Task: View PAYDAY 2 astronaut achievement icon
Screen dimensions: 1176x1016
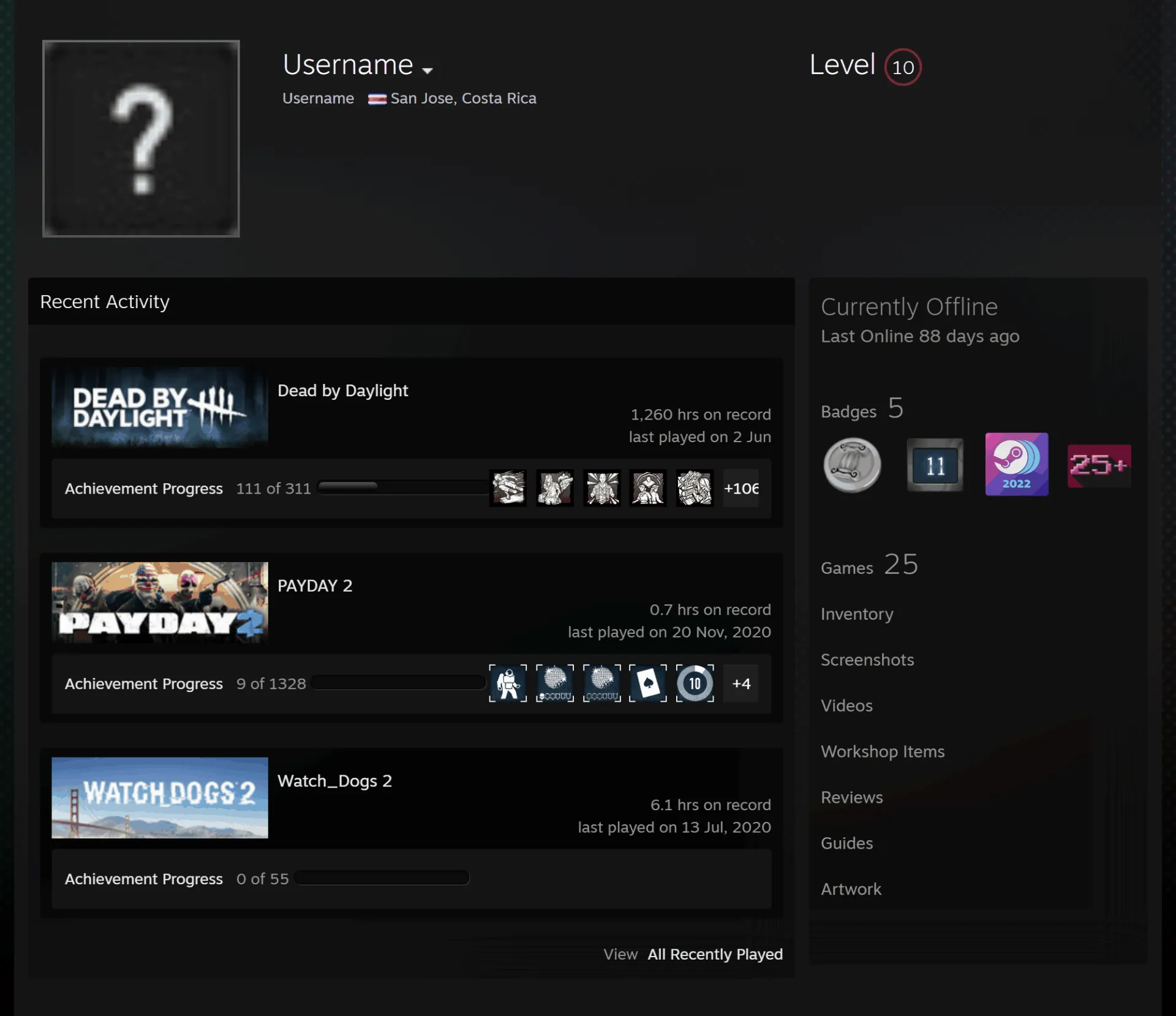Action: tap(508, 683)
